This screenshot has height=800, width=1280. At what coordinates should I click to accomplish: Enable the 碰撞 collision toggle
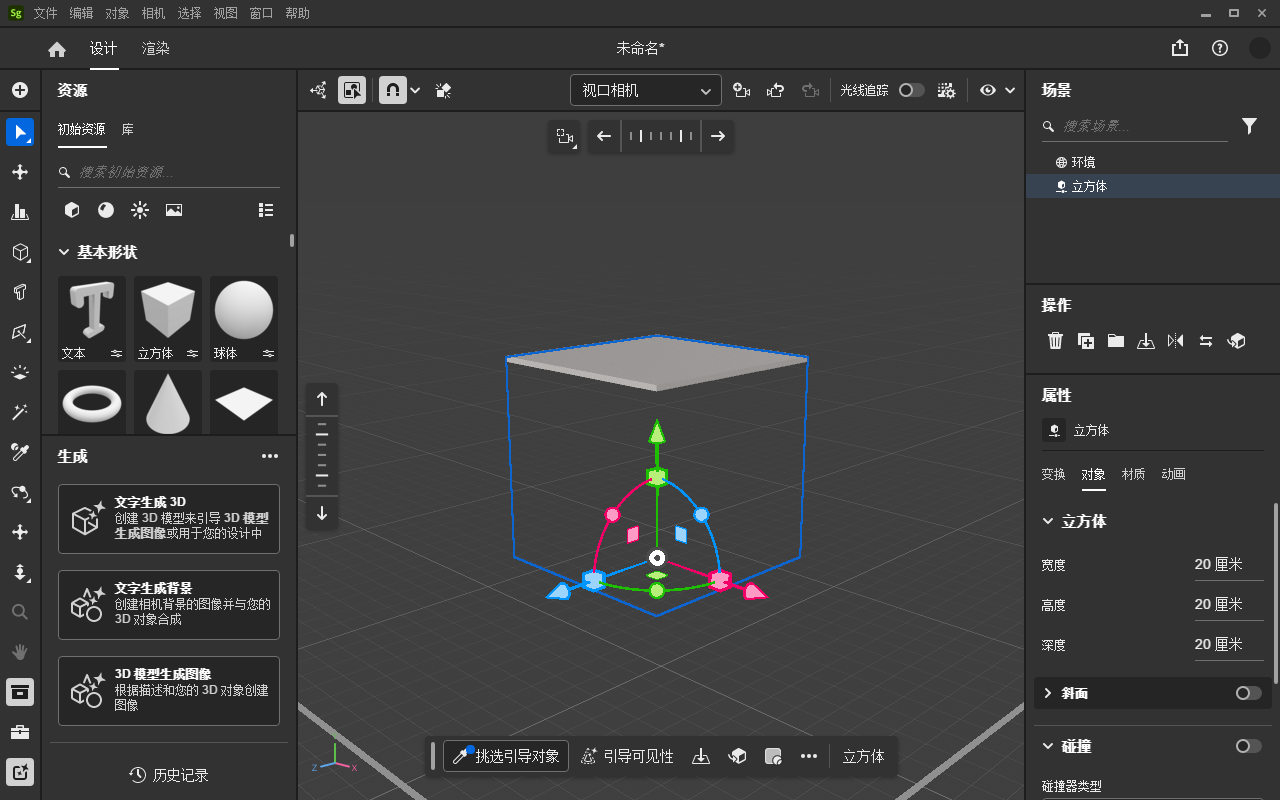click(x=1248, y=746)
